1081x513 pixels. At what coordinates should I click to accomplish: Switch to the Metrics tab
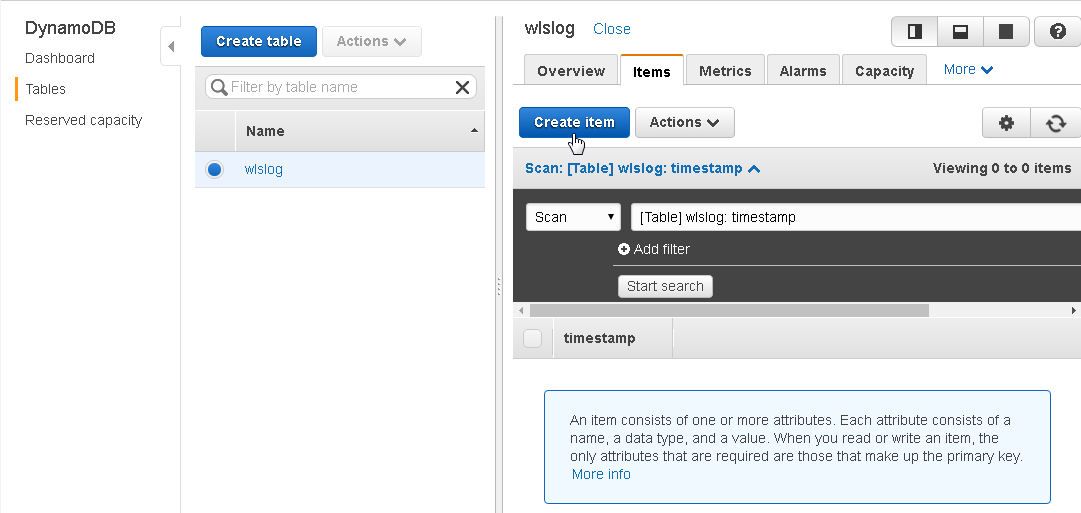click(x=725, y=70)
